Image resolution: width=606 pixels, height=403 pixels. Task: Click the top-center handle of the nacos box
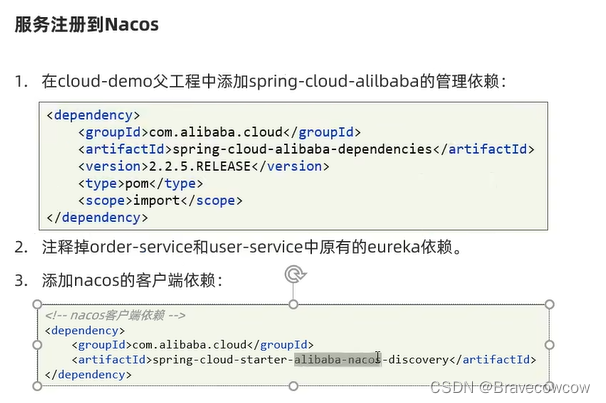[x=293, y=304]
